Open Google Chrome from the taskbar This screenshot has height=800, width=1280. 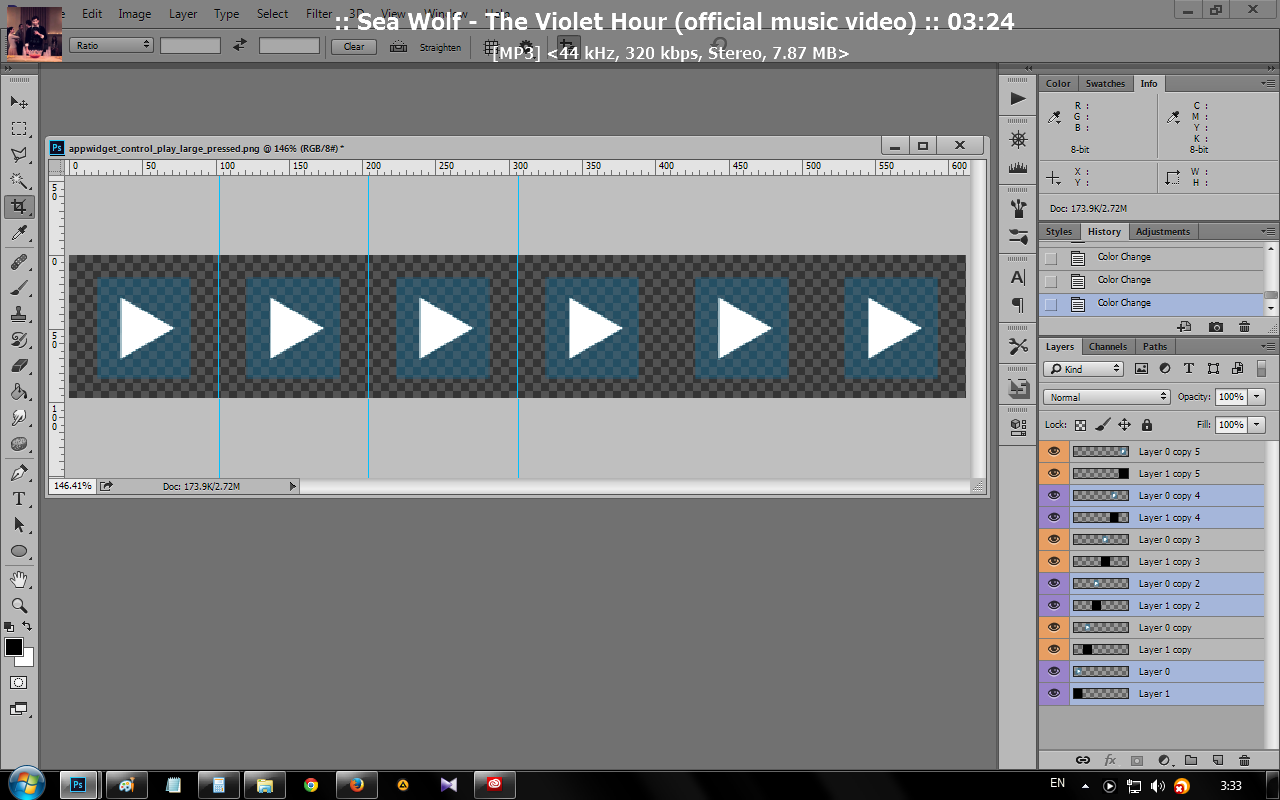point(311,785)
